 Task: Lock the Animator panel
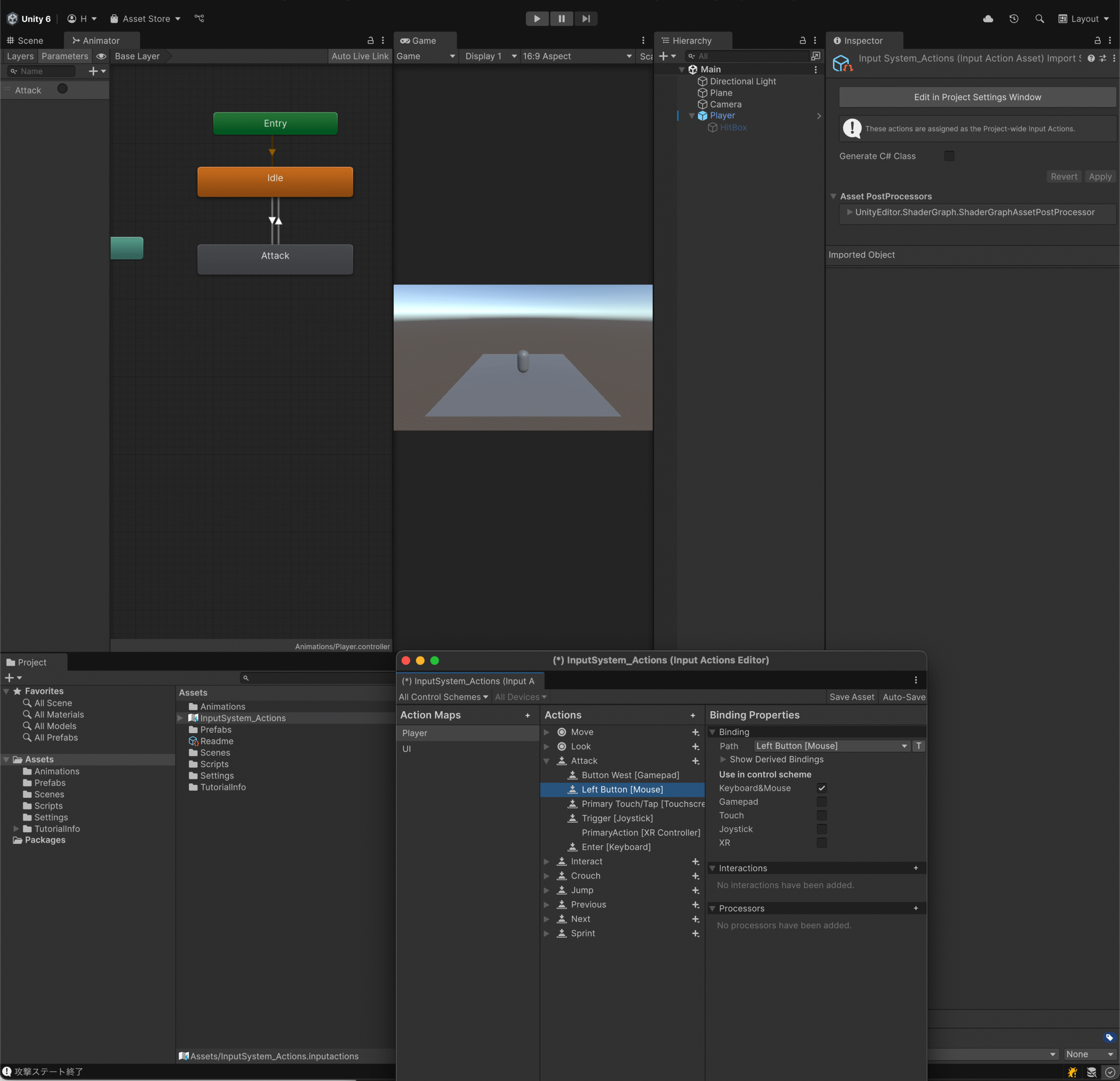(x=370, y=41)
